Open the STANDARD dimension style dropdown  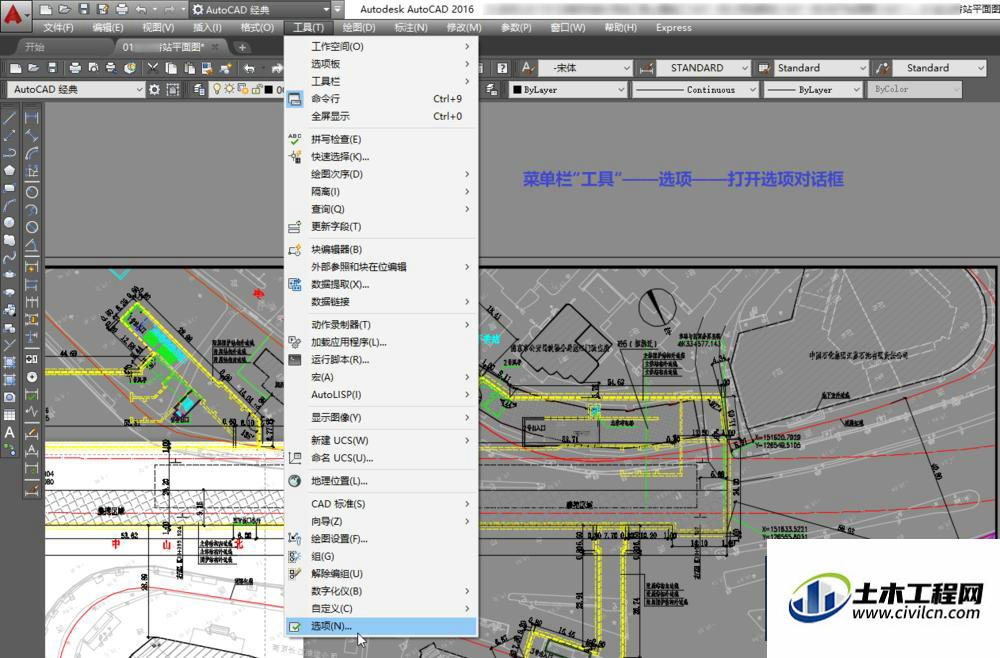[703, 68]
